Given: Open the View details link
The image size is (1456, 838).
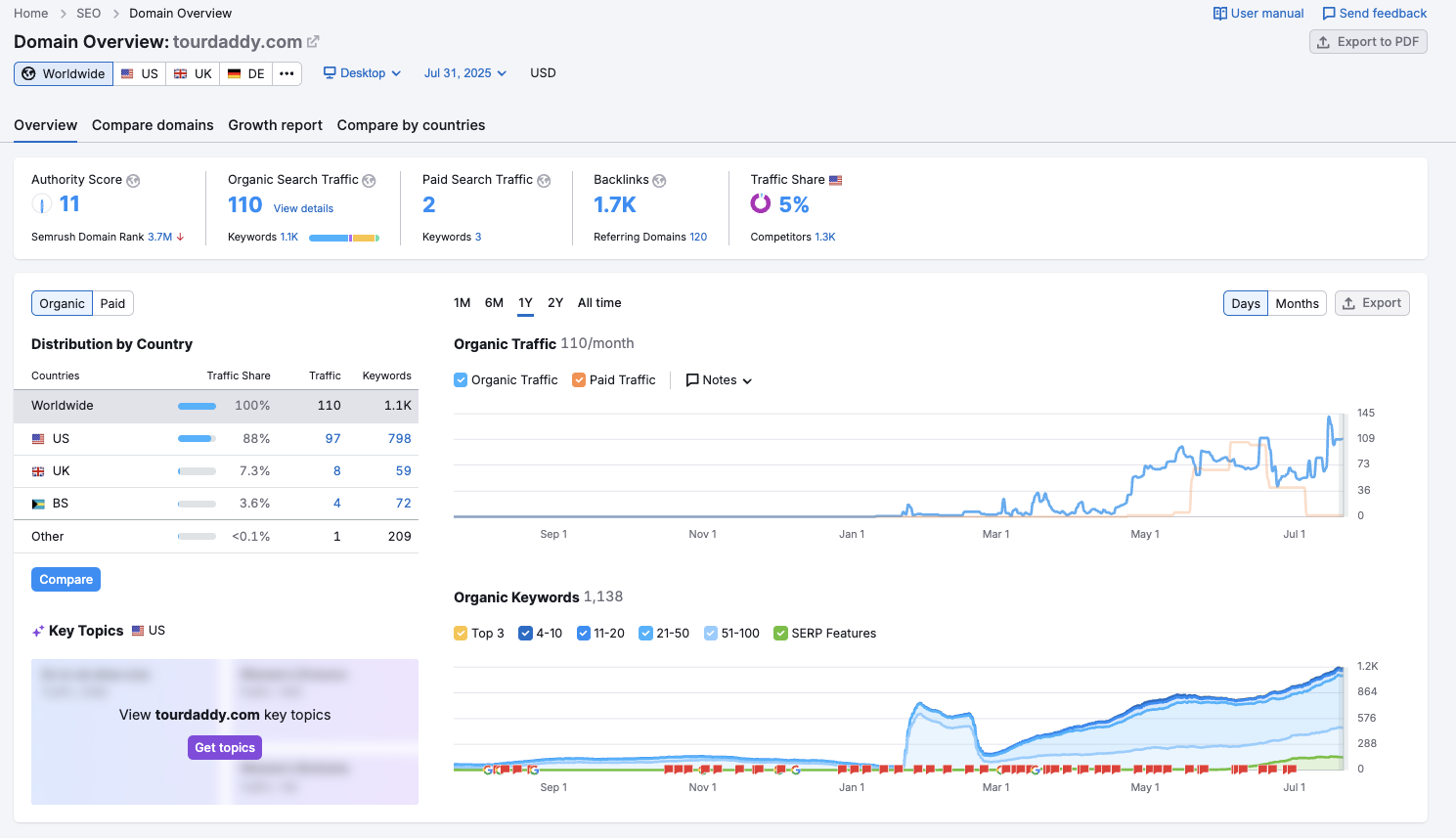Looking at the screenshot, I should click(x=303, y=208).
